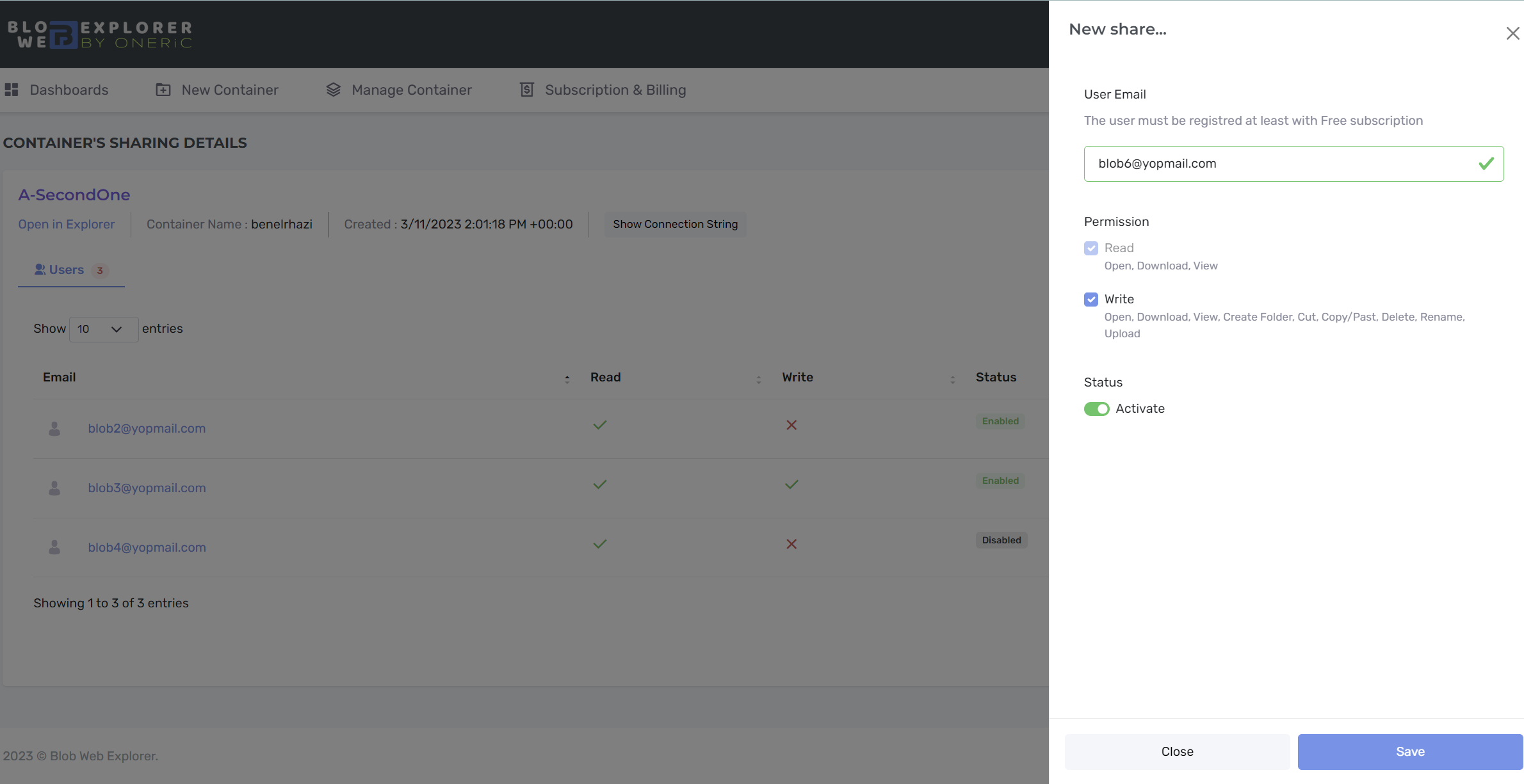The width and height of the screenshot is (1524, 784).
Task: Open the Show entries count dropdown
Action: [x=103, y=329]
